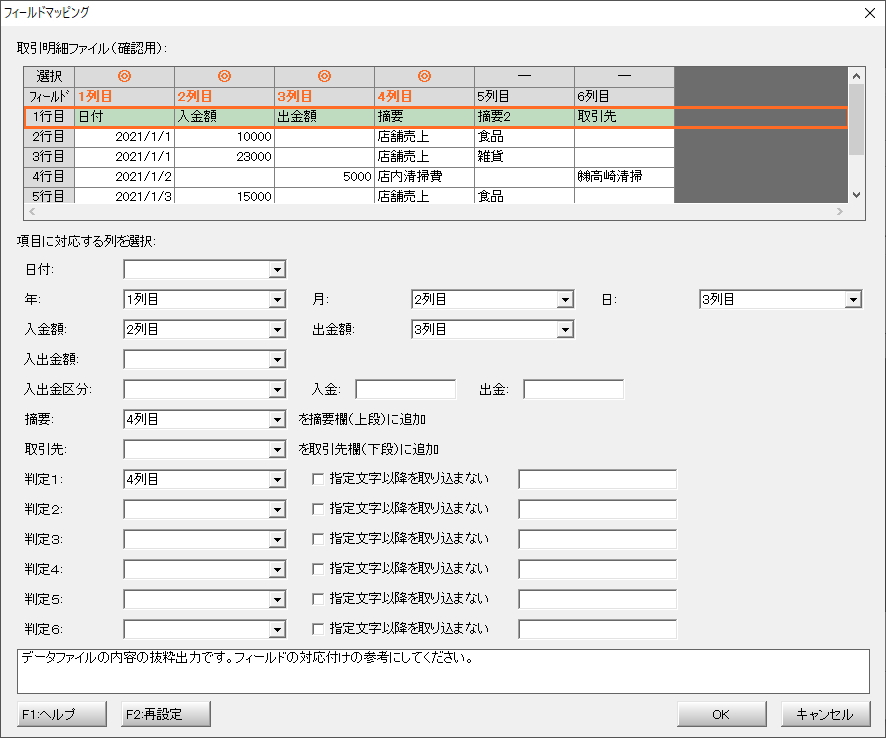This screenshot has height=738, width=886.
Task: Select the 2列目 column header
Action: coord(224,96)
